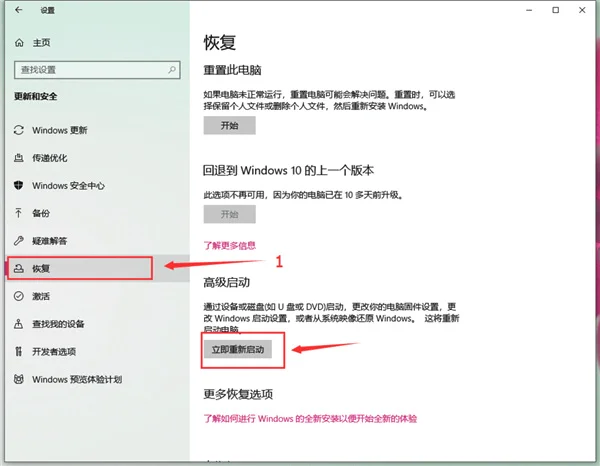Click the 恢复 page heading
Screen dimensions: 600x466
(220, 42)
